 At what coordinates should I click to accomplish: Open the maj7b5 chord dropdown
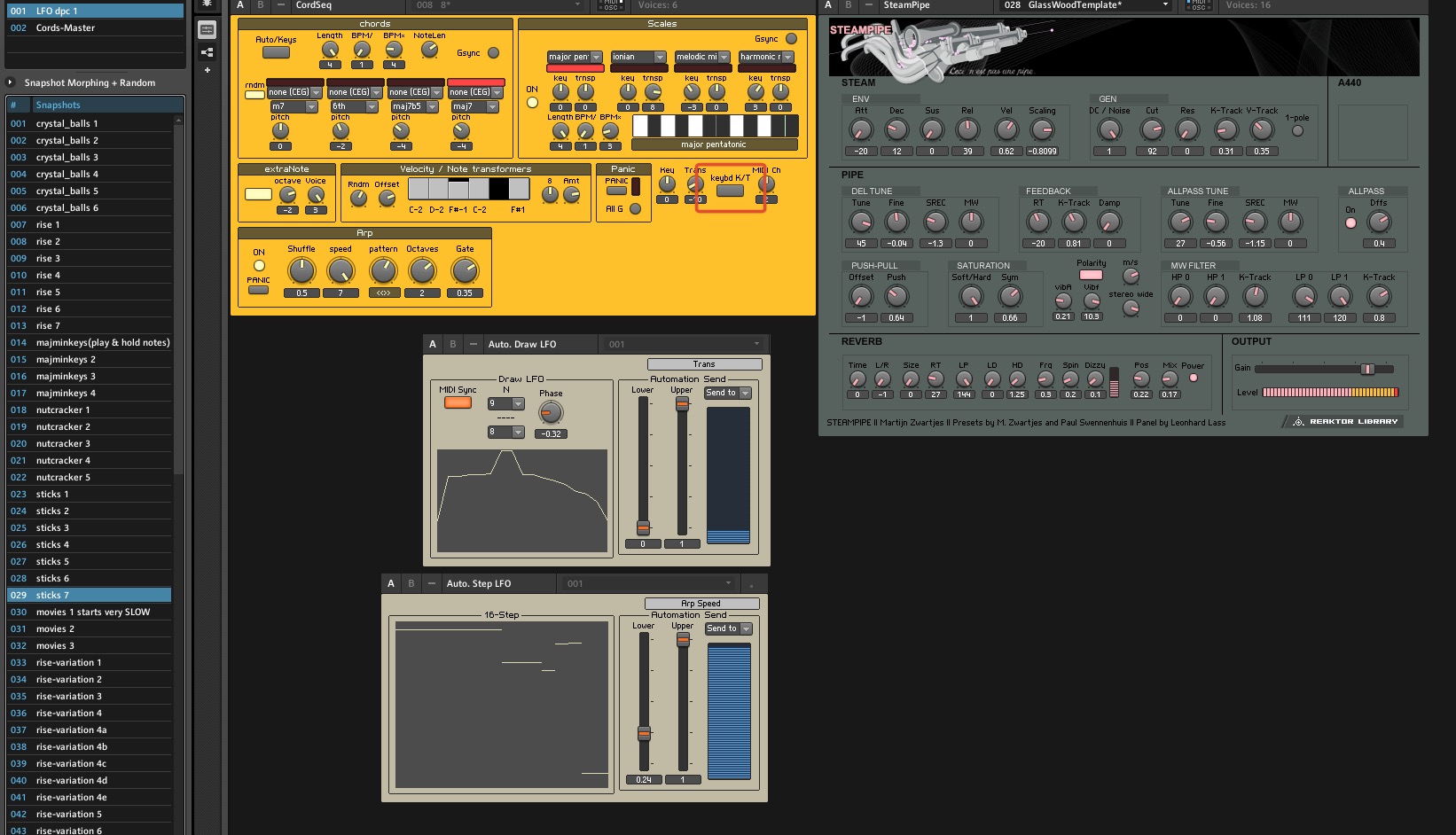(x=414, y=106)
